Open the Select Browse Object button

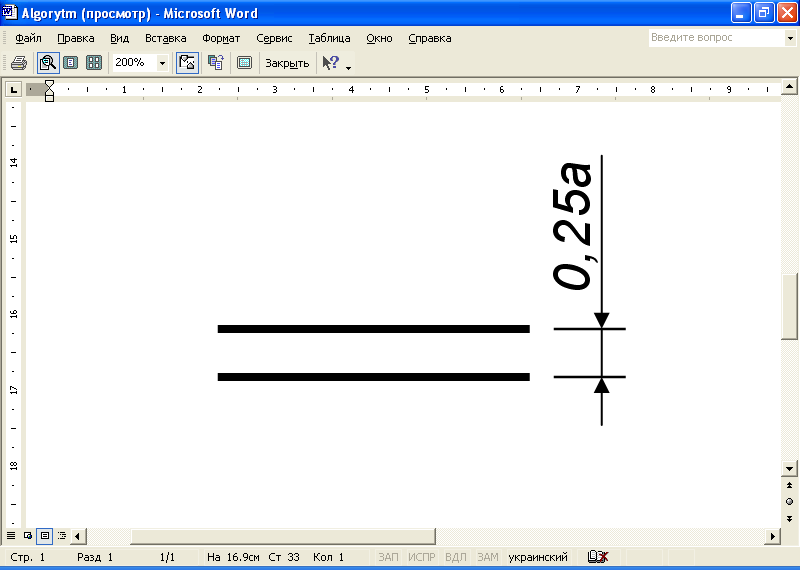[x=789, y=502]
